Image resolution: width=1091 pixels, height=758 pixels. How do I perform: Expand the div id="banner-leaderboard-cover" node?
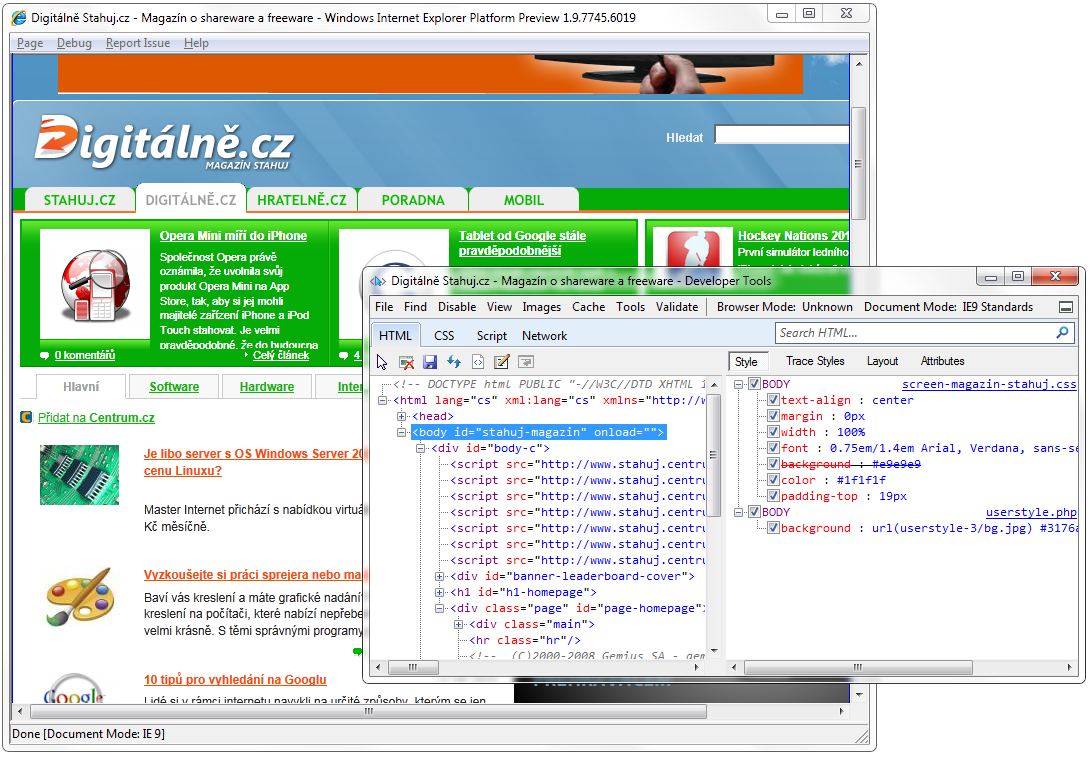pyautogui.click(x=439, y=576)
